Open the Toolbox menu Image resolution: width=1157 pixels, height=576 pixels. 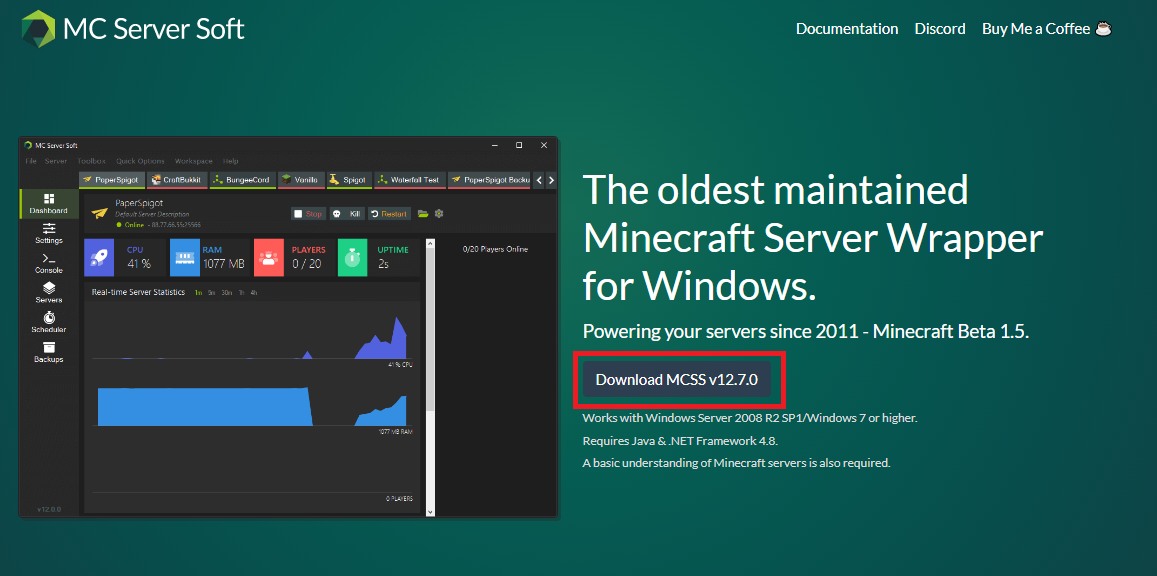pos(91,161)
